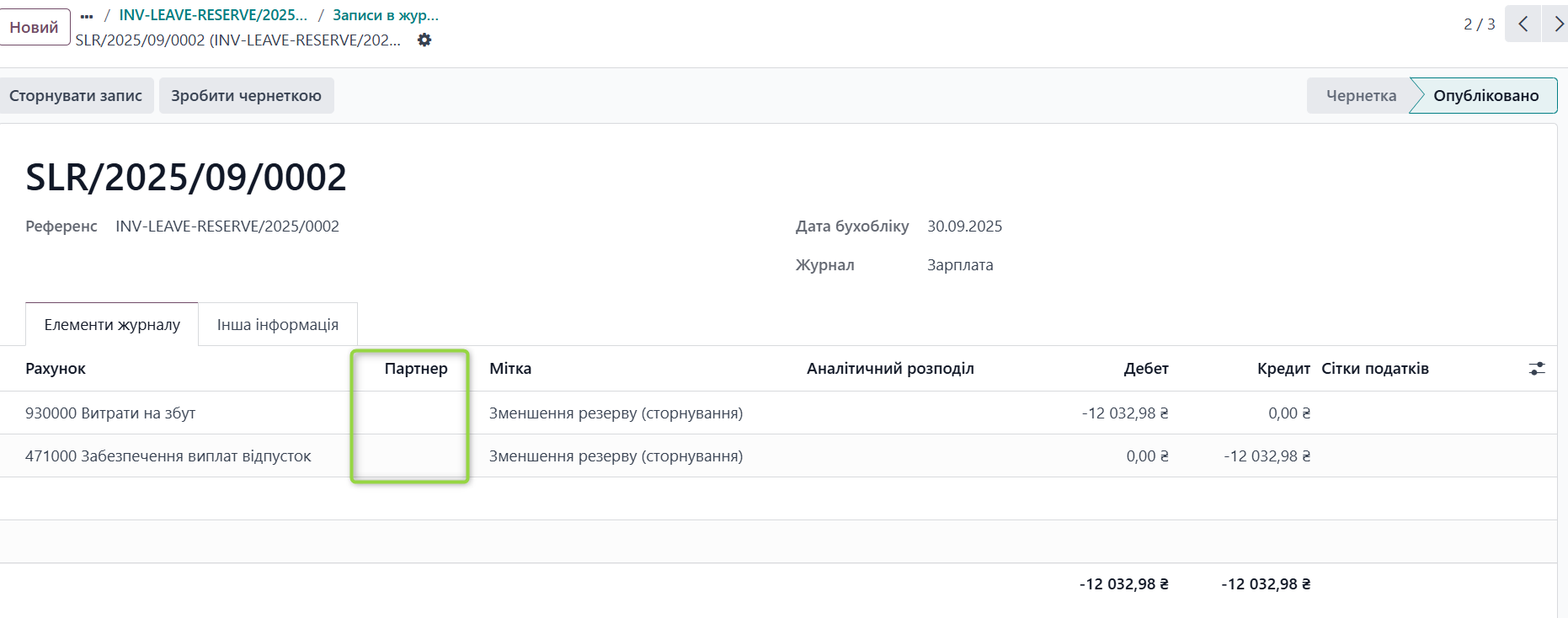
Task: Click Зробити чернеткою button
Action: coord(246,96)
